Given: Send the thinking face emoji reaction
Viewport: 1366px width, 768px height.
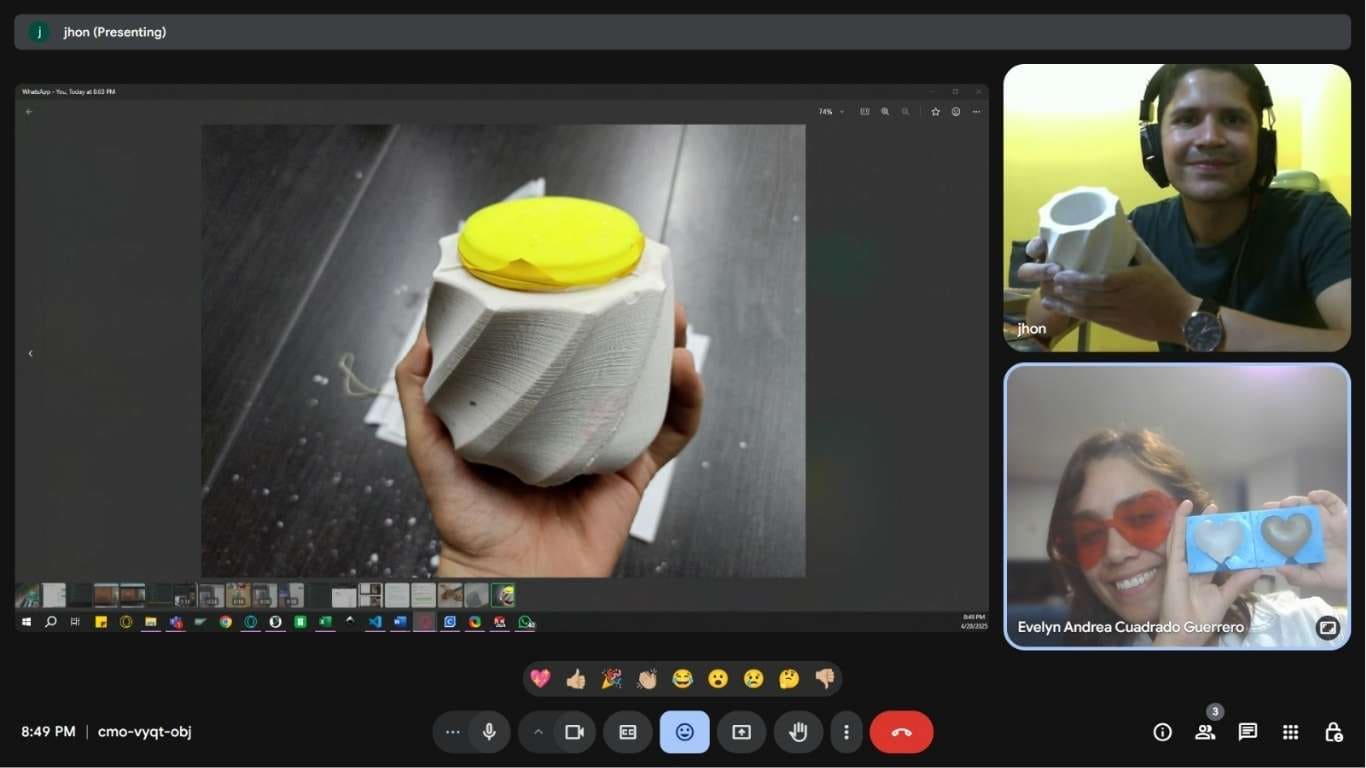Looking at the screenshot, I should 788,679.
